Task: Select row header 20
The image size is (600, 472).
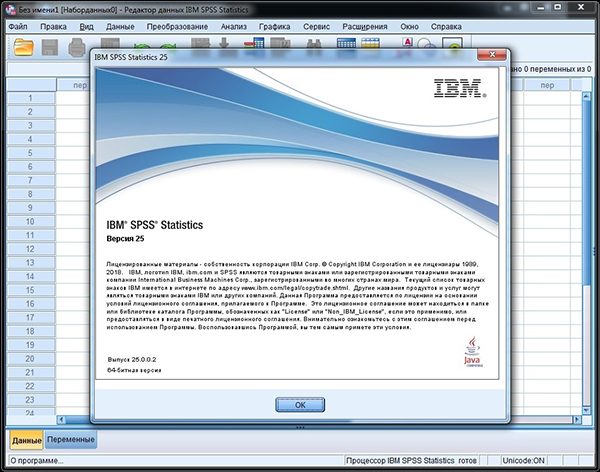Action: coord(31,359)
